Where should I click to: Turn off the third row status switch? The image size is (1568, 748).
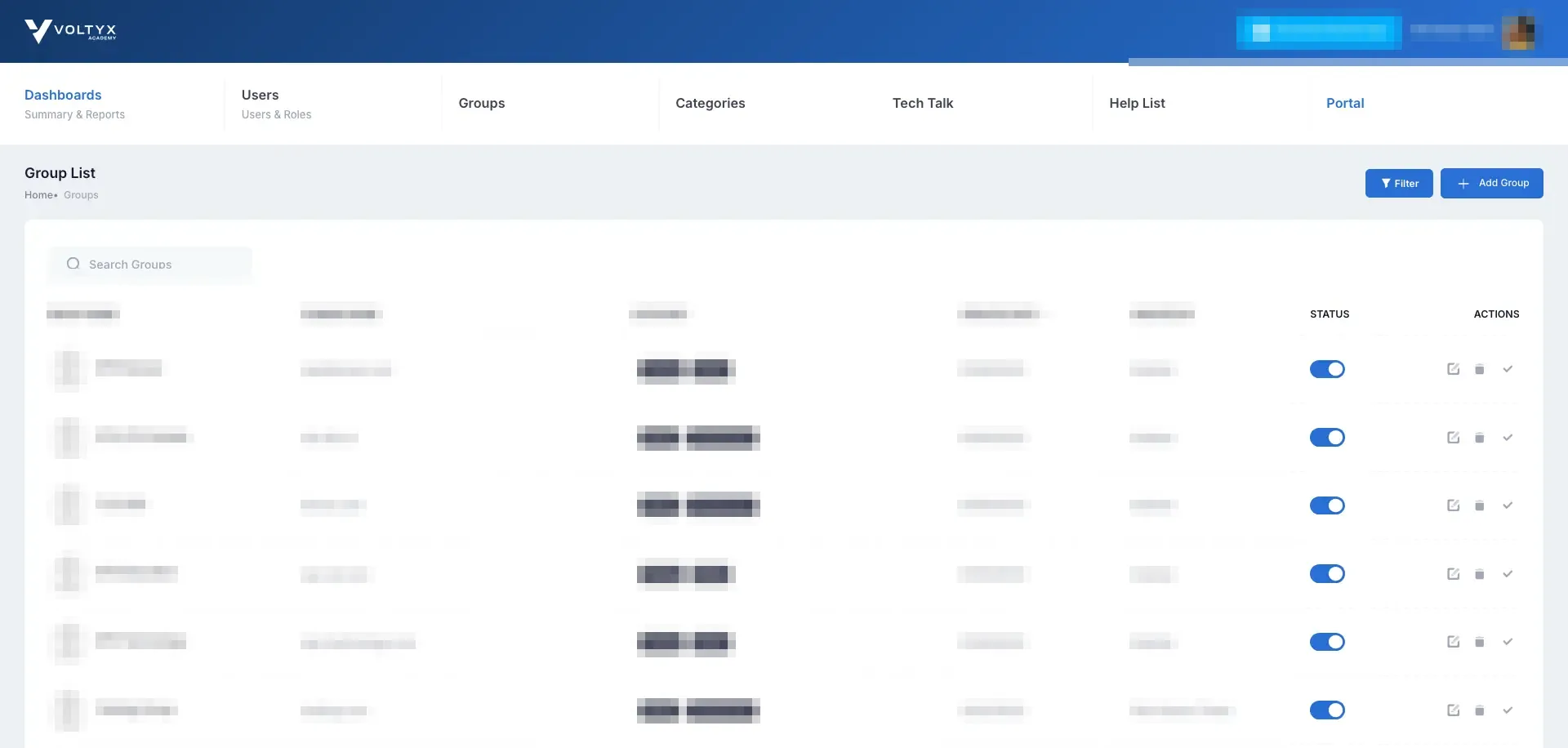click(x=1327, y=505)
